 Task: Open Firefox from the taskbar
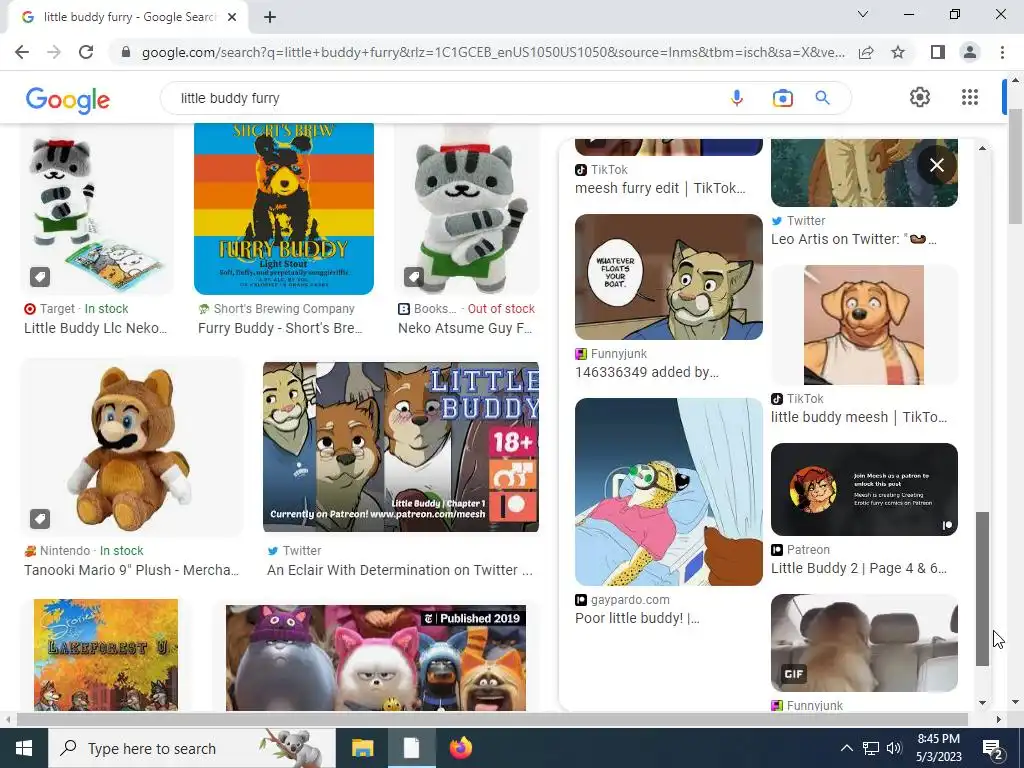click(x=461, y=748)
